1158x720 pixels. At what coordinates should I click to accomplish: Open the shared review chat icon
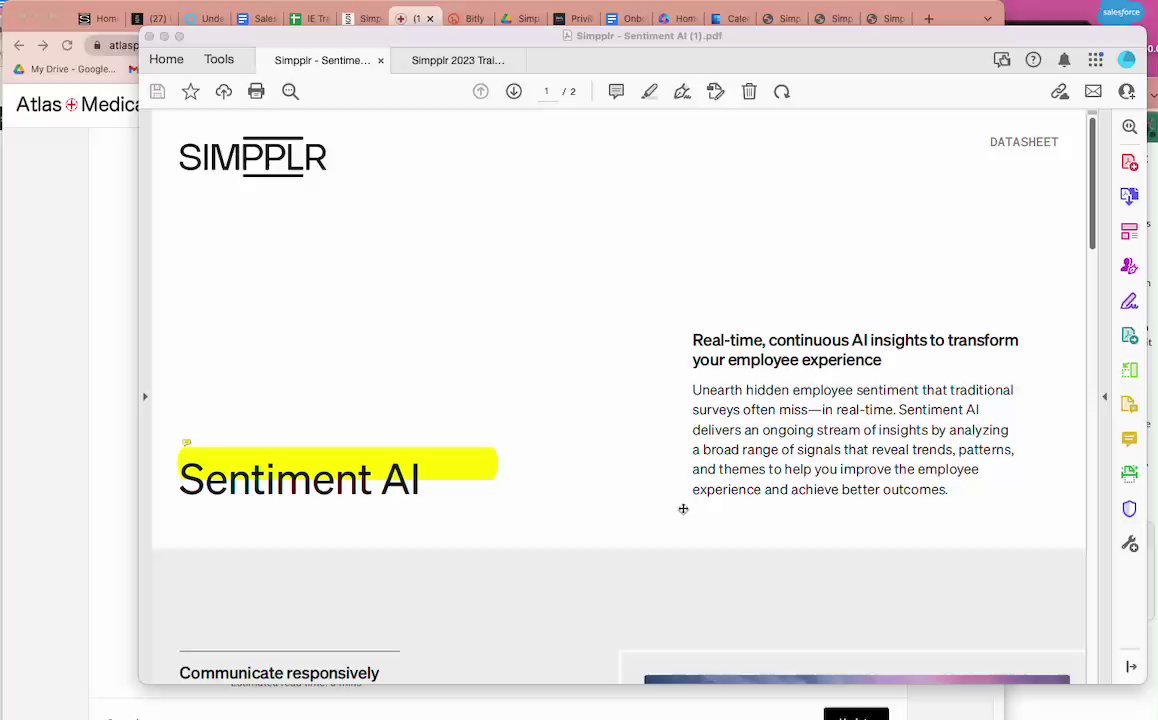(1002, 60)
